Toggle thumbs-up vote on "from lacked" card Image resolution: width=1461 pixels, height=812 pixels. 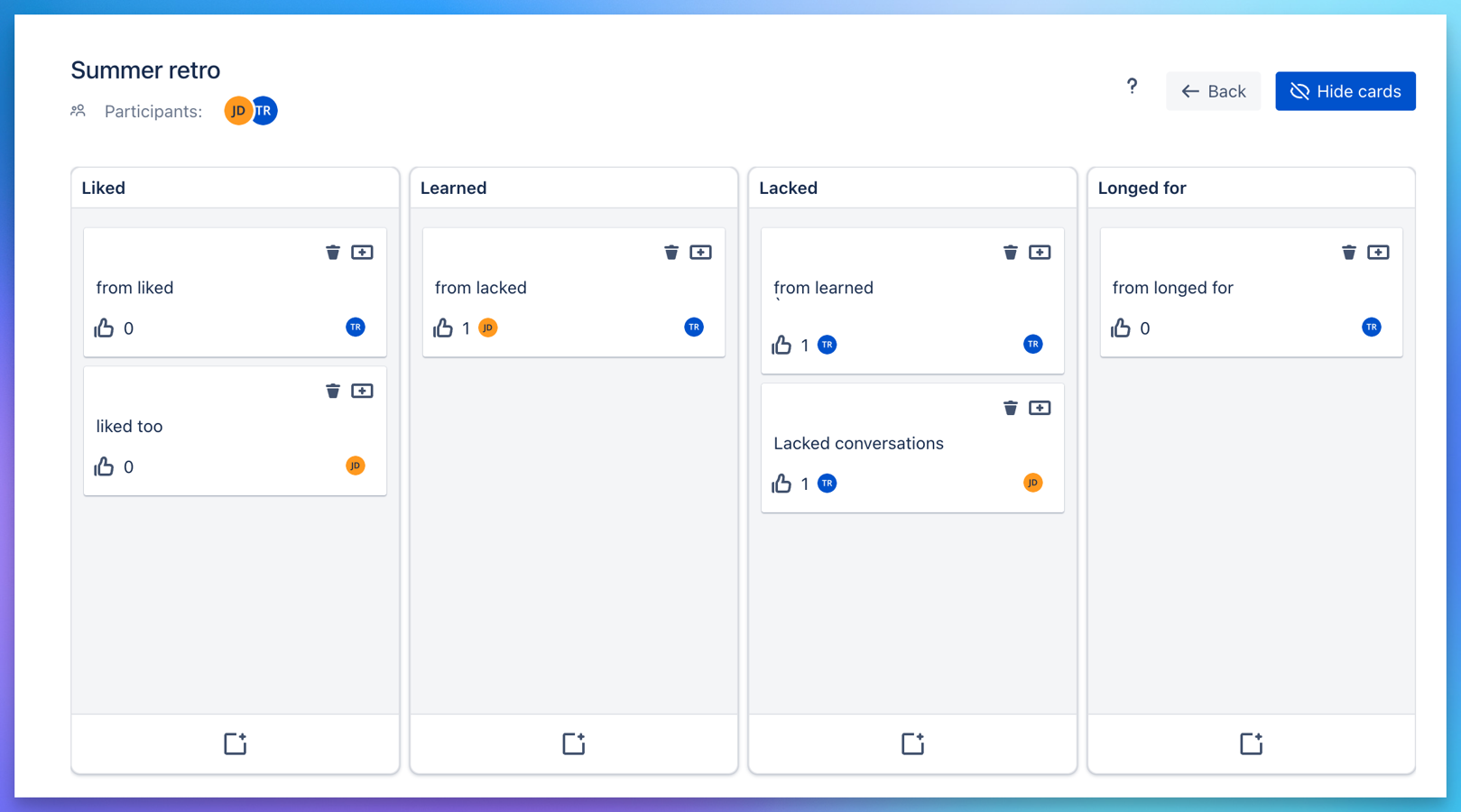443,328
